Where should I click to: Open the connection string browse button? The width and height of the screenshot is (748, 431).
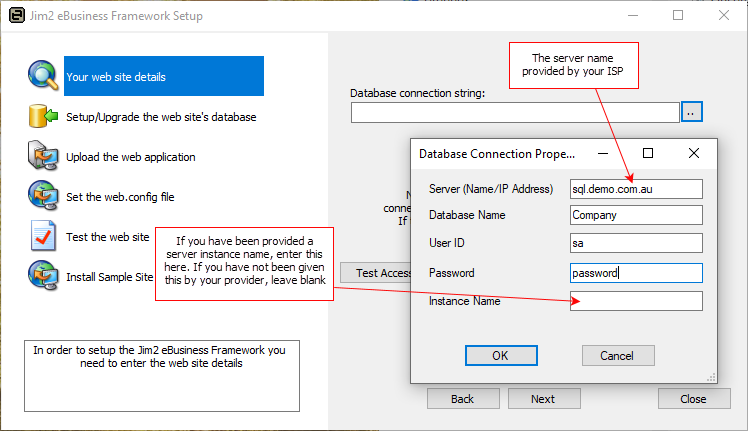pos(692,112)
